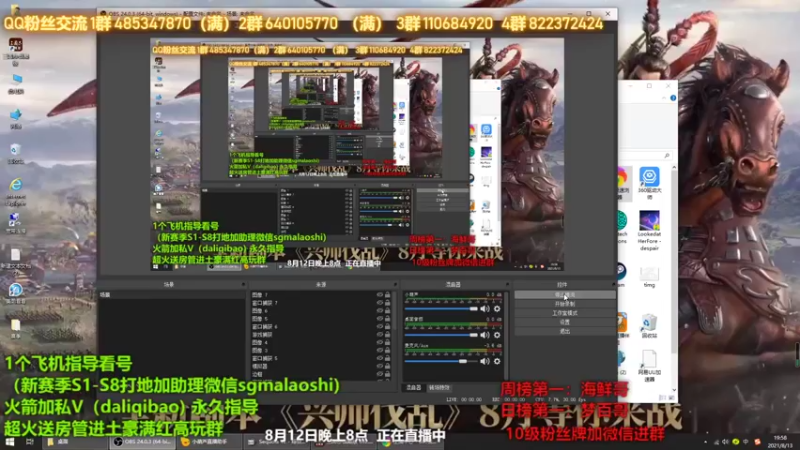Screen dimensions: 800x450
Task: Mute the 桌面音频 channel speaker icon
Action: [x=484, y=335]
